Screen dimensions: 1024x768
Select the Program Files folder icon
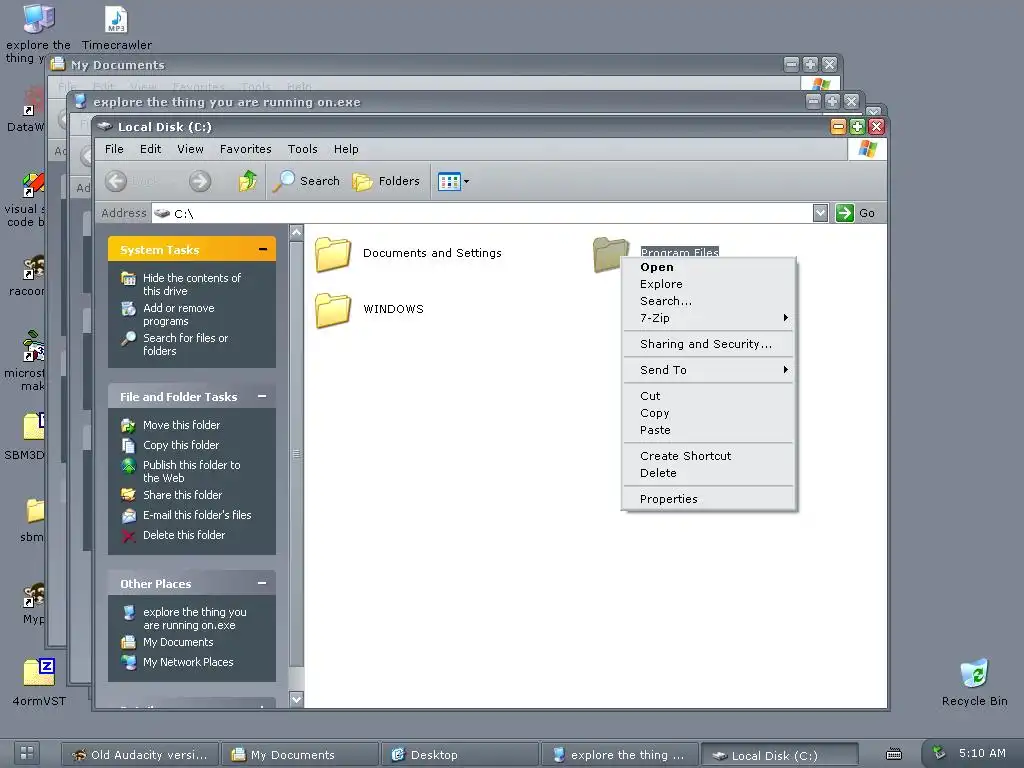(610, 254)
